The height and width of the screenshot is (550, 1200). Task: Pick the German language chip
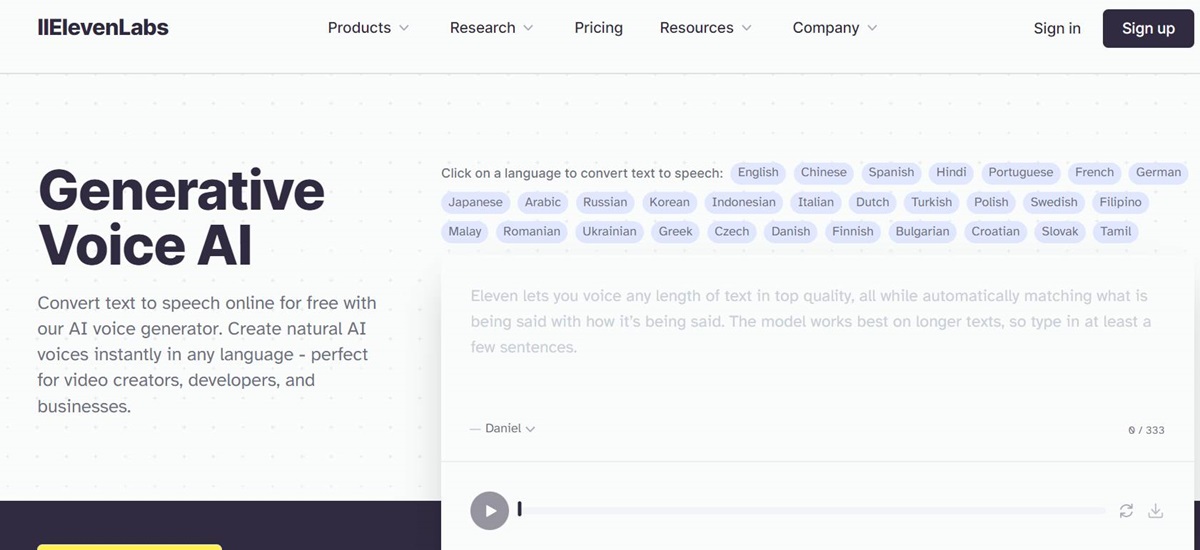(1158, 173)
